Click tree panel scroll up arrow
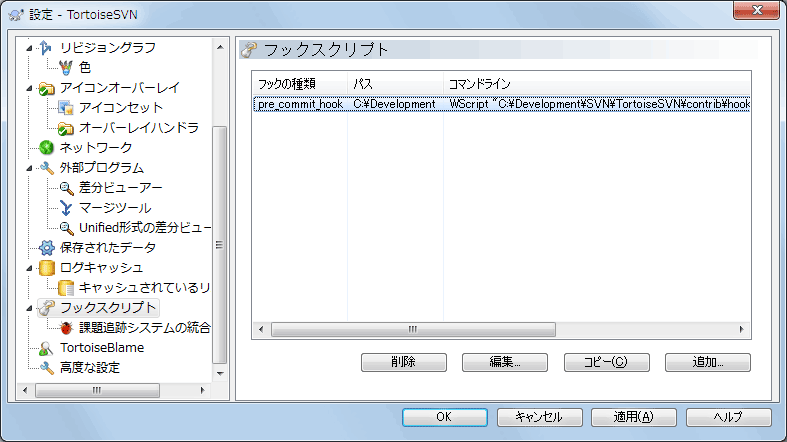787x442 pixels. click(220, 47)
